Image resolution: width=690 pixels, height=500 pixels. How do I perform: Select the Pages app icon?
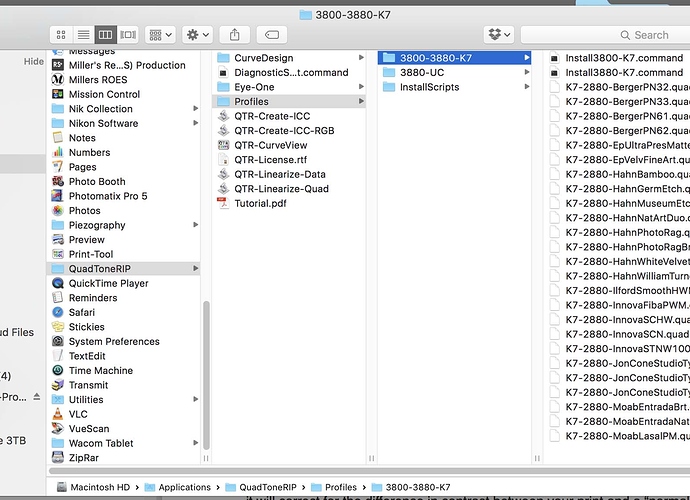[x=58, y=167]
